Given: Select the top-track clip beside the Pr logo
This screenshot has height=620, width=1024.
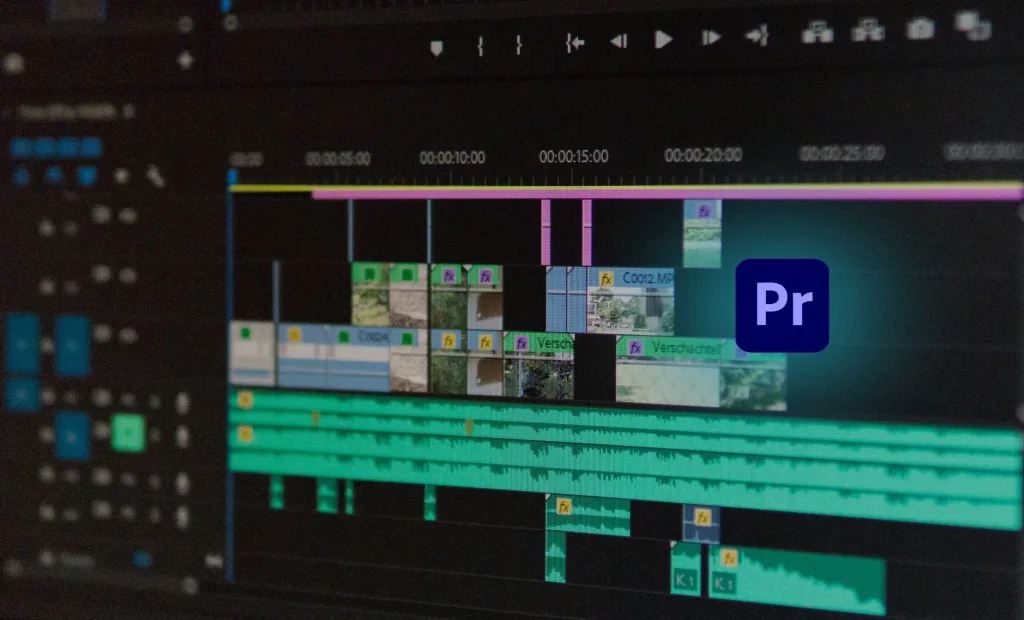Looking at the screenshot, I should [x=702, y=233].
